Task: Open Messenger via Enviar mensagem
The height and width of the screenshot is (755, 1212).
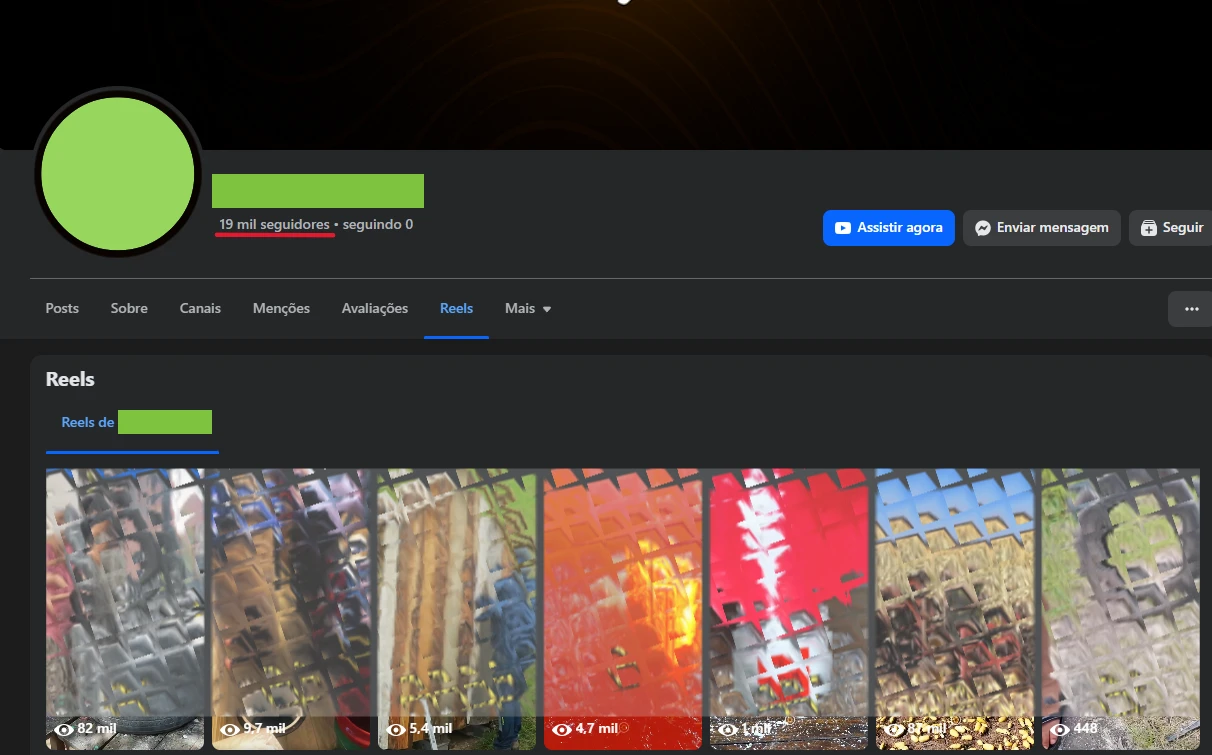Action: [1041, 228]
